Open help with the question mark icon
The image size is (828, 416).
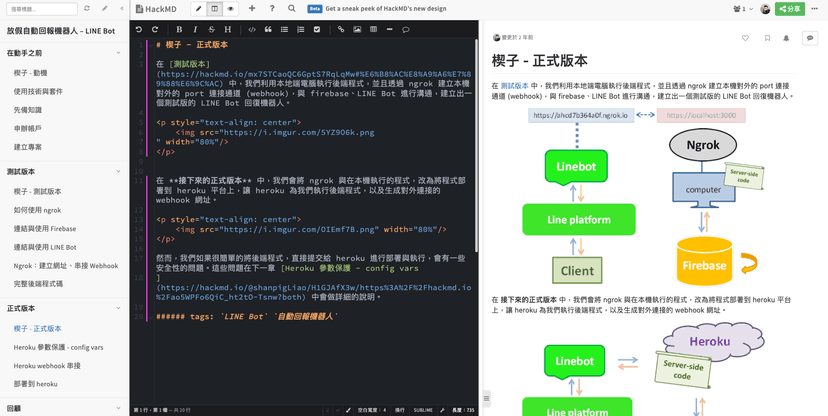click(x=272, y=8)
